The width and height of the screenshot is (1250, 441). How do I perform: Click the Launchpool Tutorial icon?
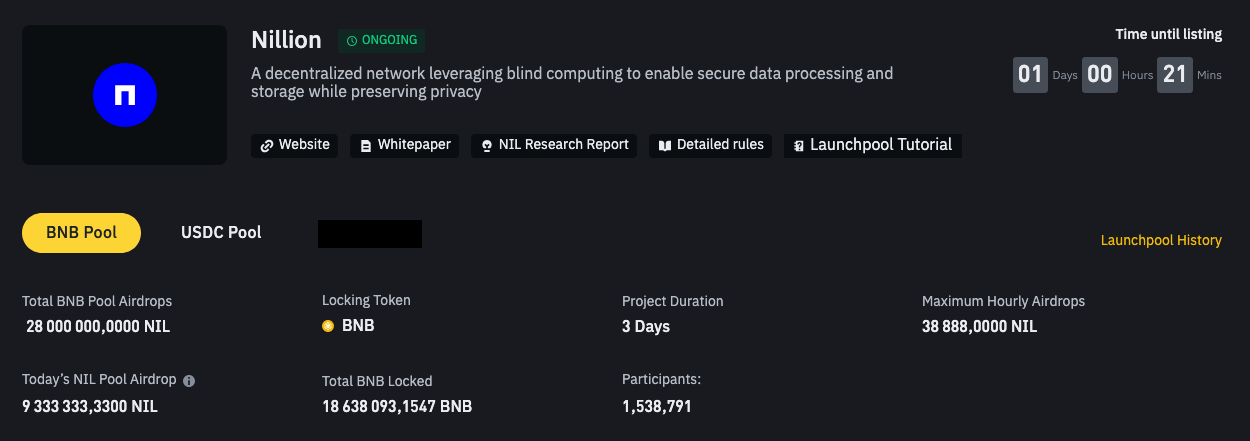pyautogui.click(x=798, y=146)
